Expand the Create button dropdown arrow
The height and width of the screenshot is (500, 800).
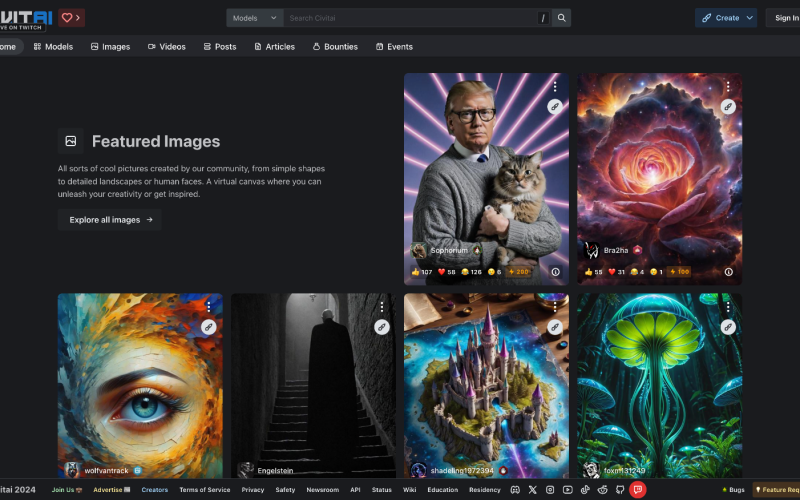point(749,18)
